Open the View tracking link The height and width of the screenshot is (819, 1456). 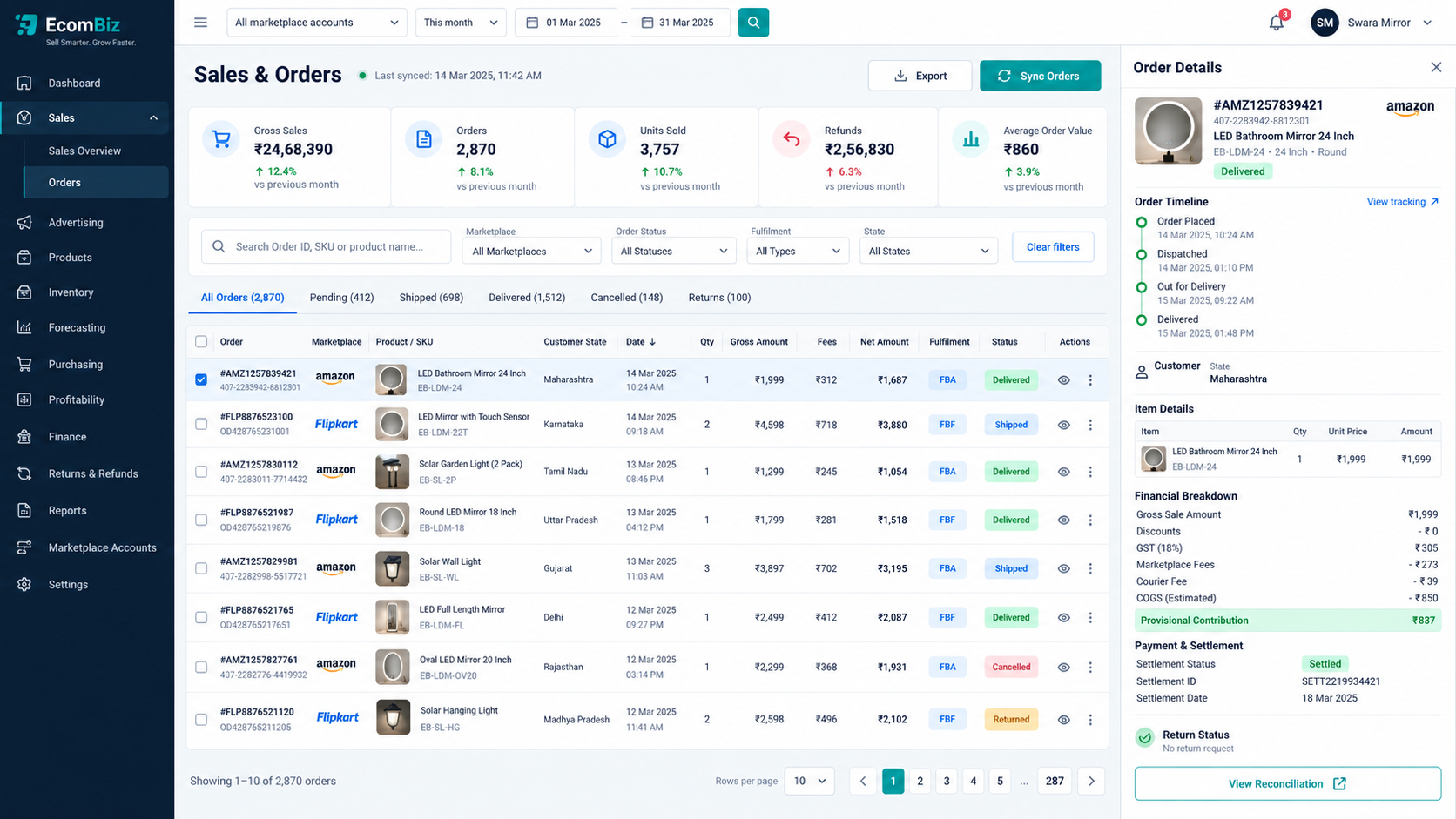[1402, 202]
